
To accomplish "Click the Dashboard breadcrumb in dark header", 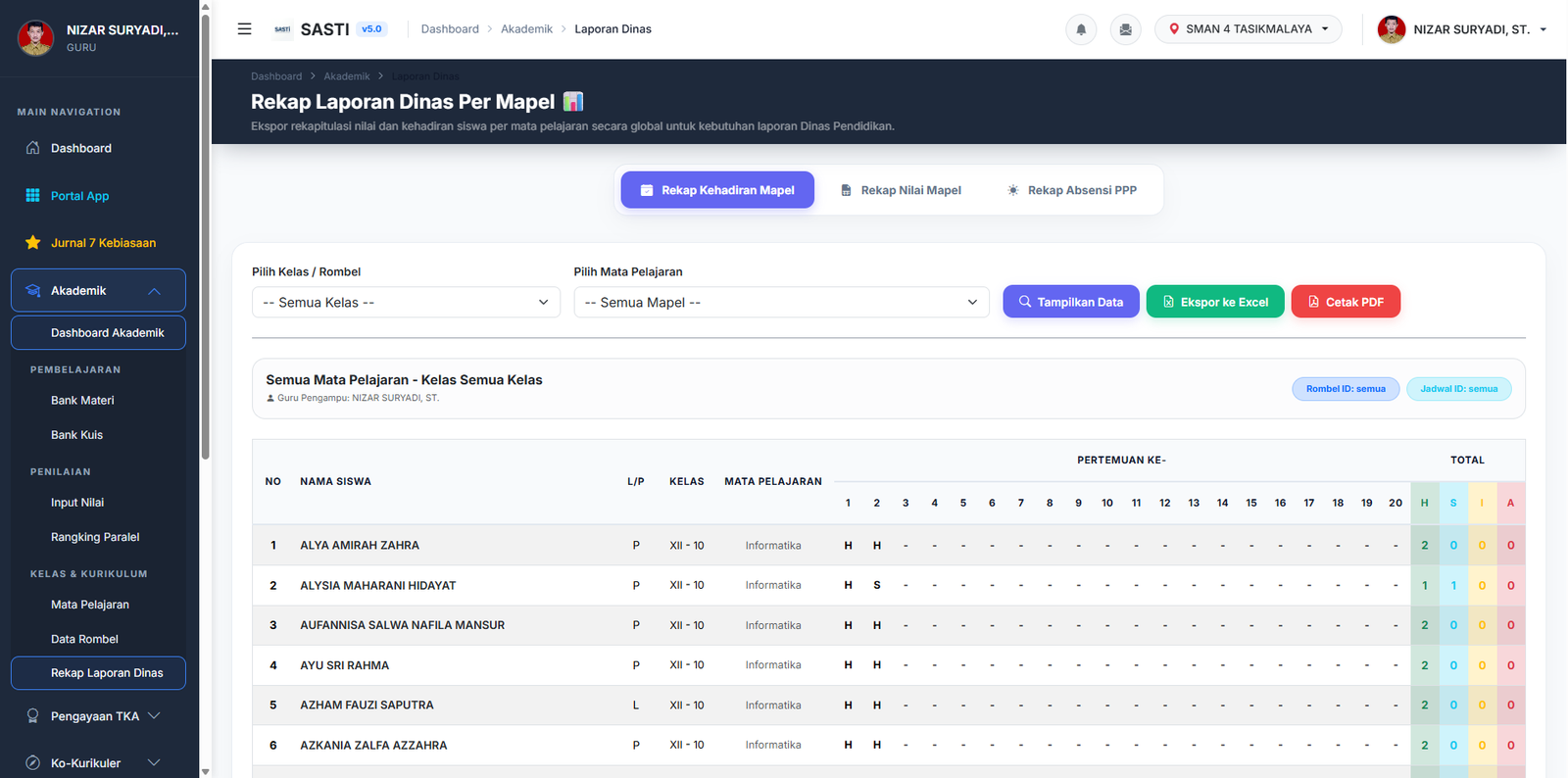I will point(276,76).
